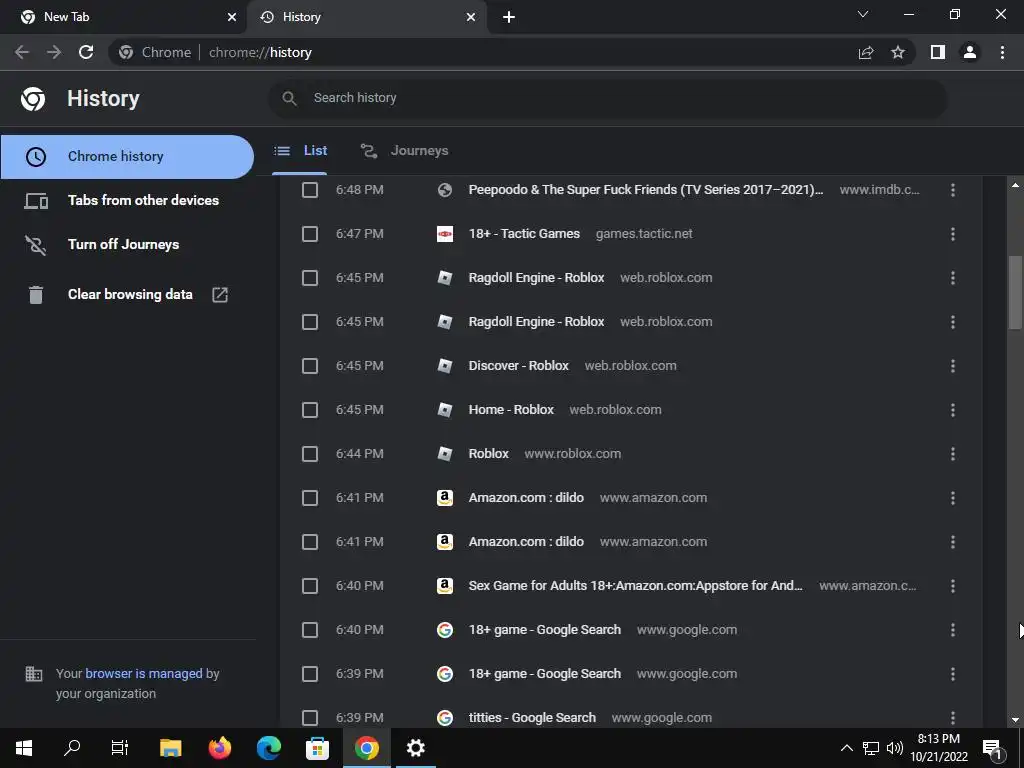The height and width of the screenshot is (768, 1024).
Task: Click the browser forward arrow
Action: click(54, 52)
